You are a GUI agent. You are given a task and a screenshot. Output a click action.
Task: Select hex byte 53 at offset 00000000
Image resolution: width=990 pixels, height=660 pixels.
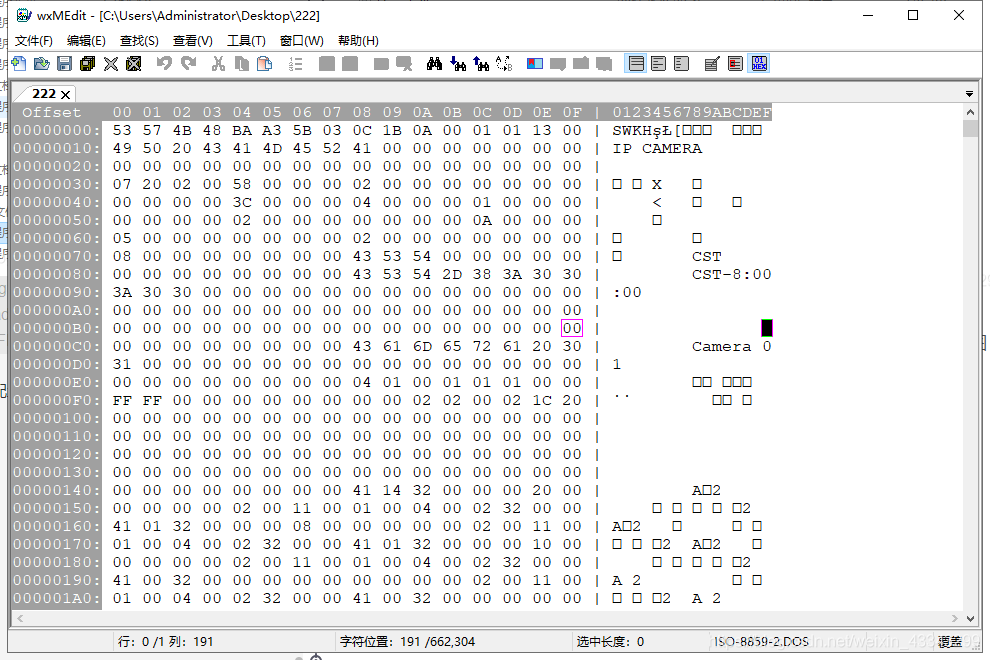pyautogui.click(x=122, y=131)
